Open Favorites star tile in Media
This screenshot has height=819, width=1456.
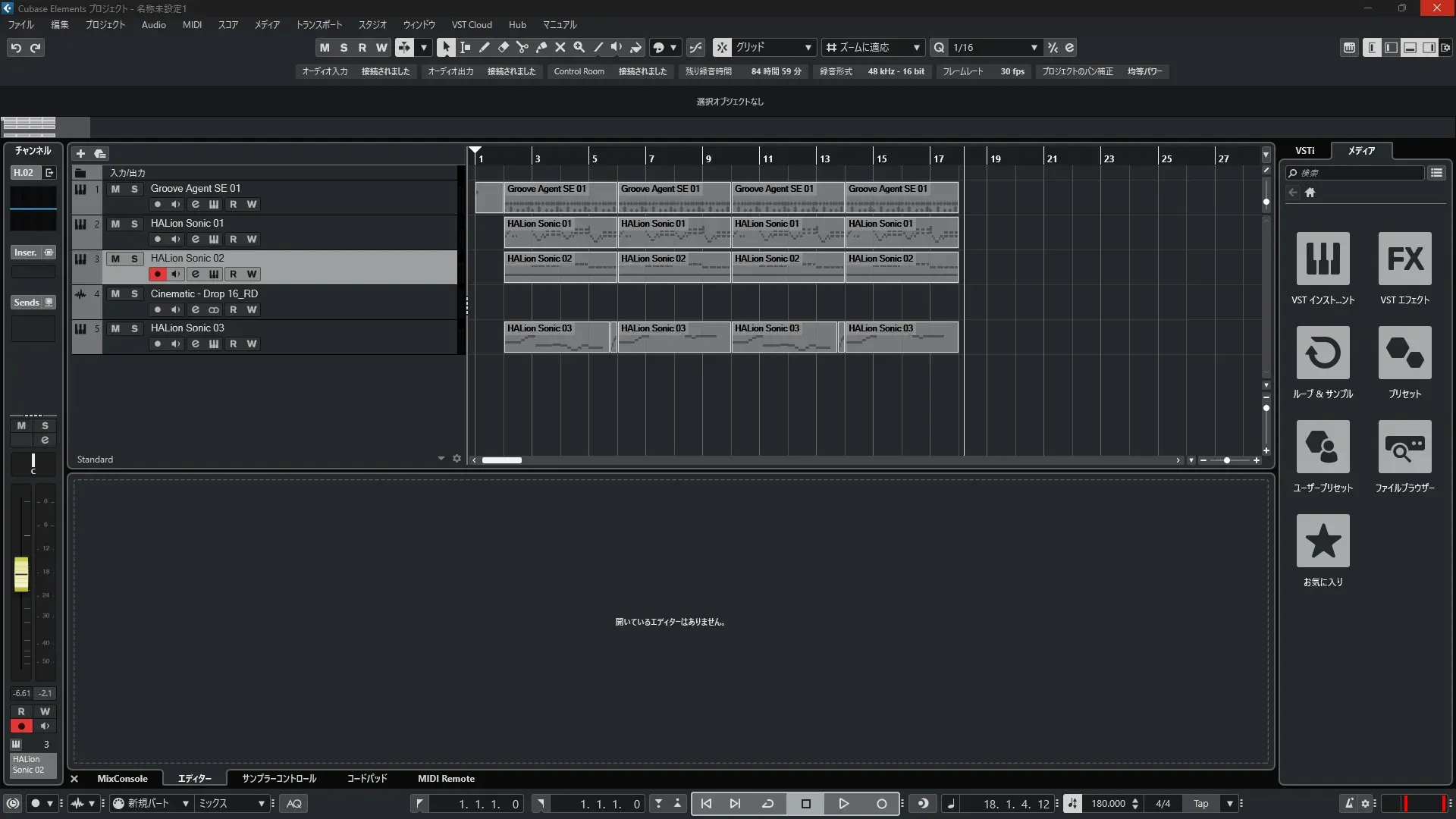1323,541
